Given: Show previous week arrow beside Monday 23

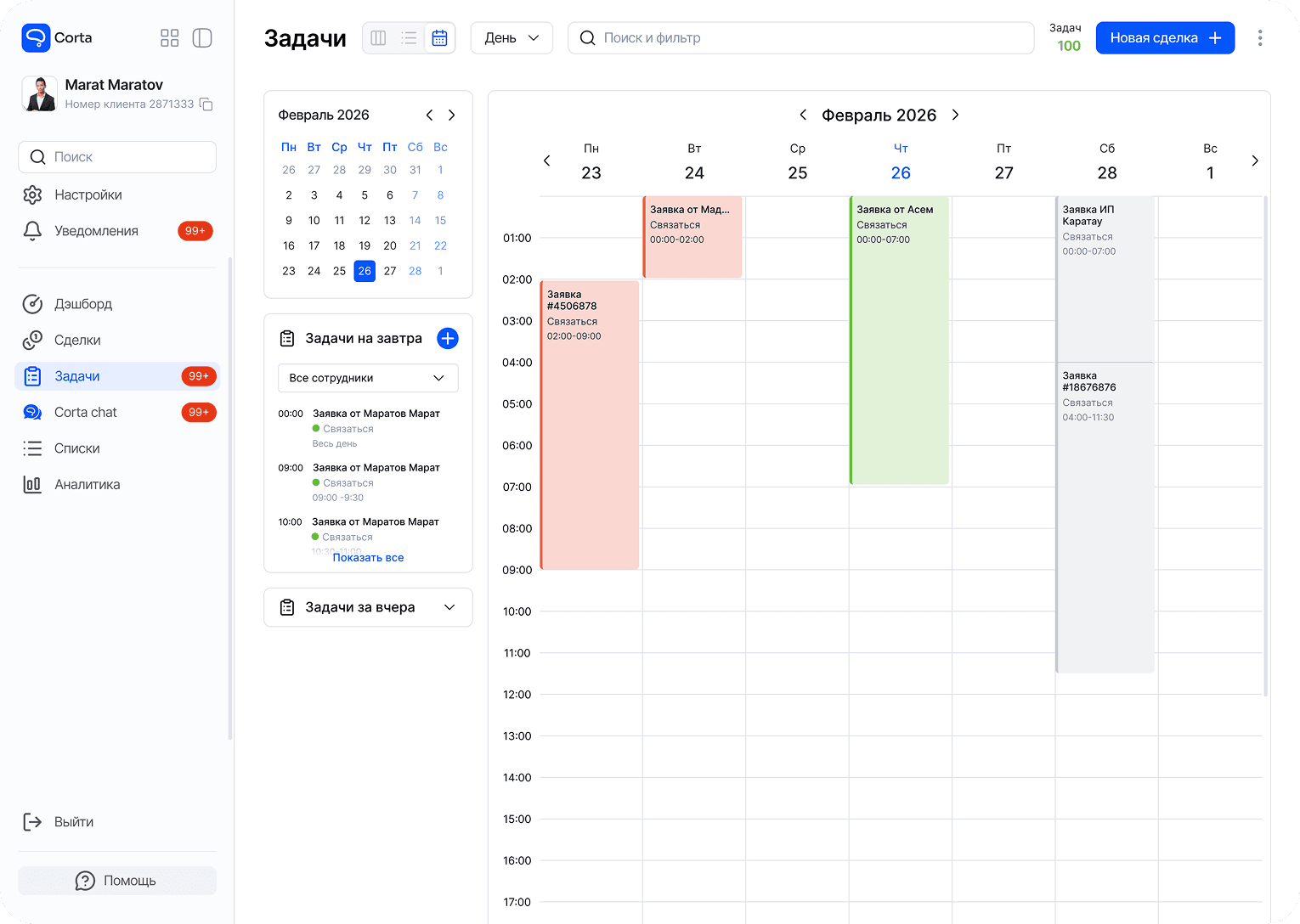Looking at the screenshot, I should click(547, 161).
